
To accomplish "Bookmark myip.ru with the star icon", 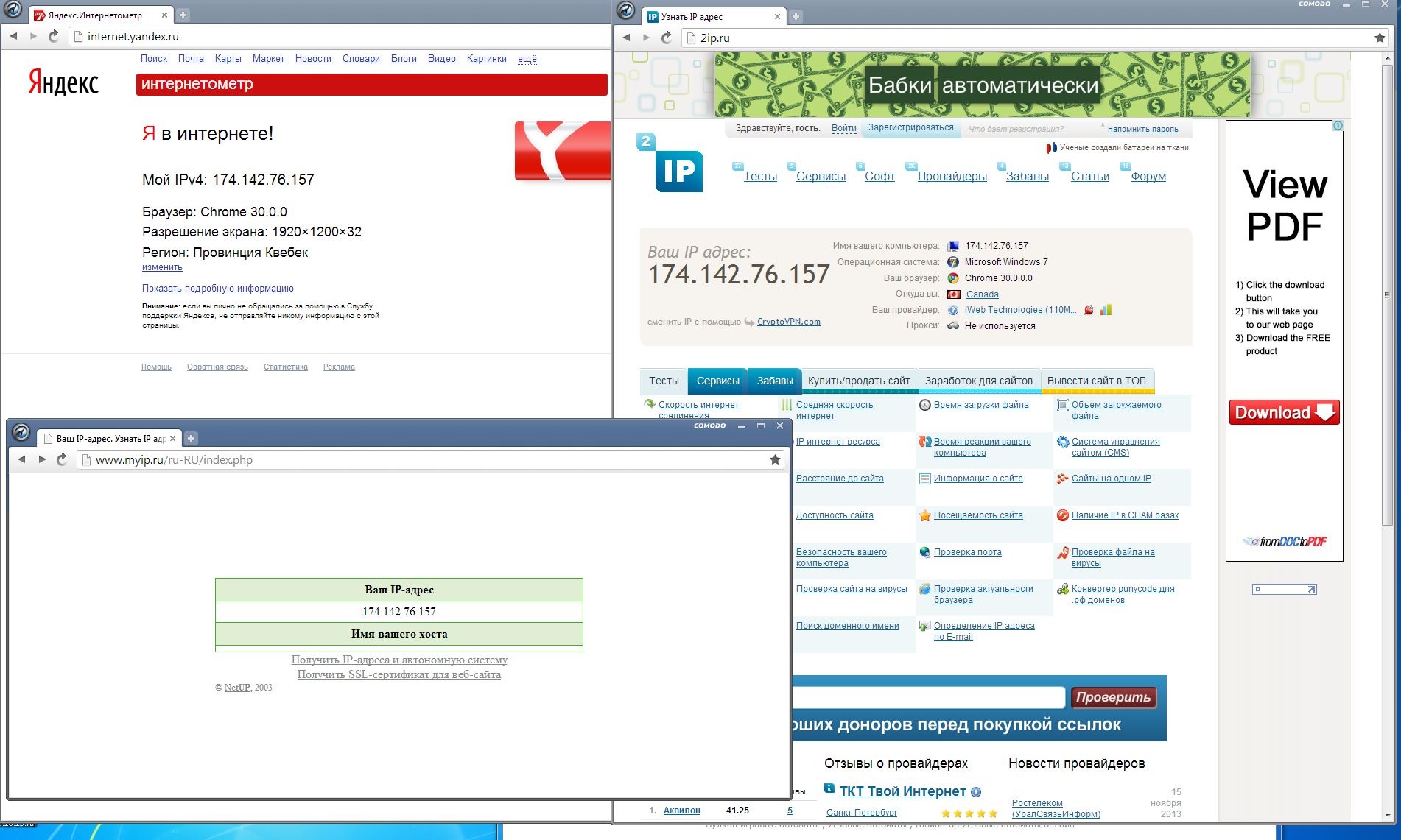I will click(x=775, y=459).
